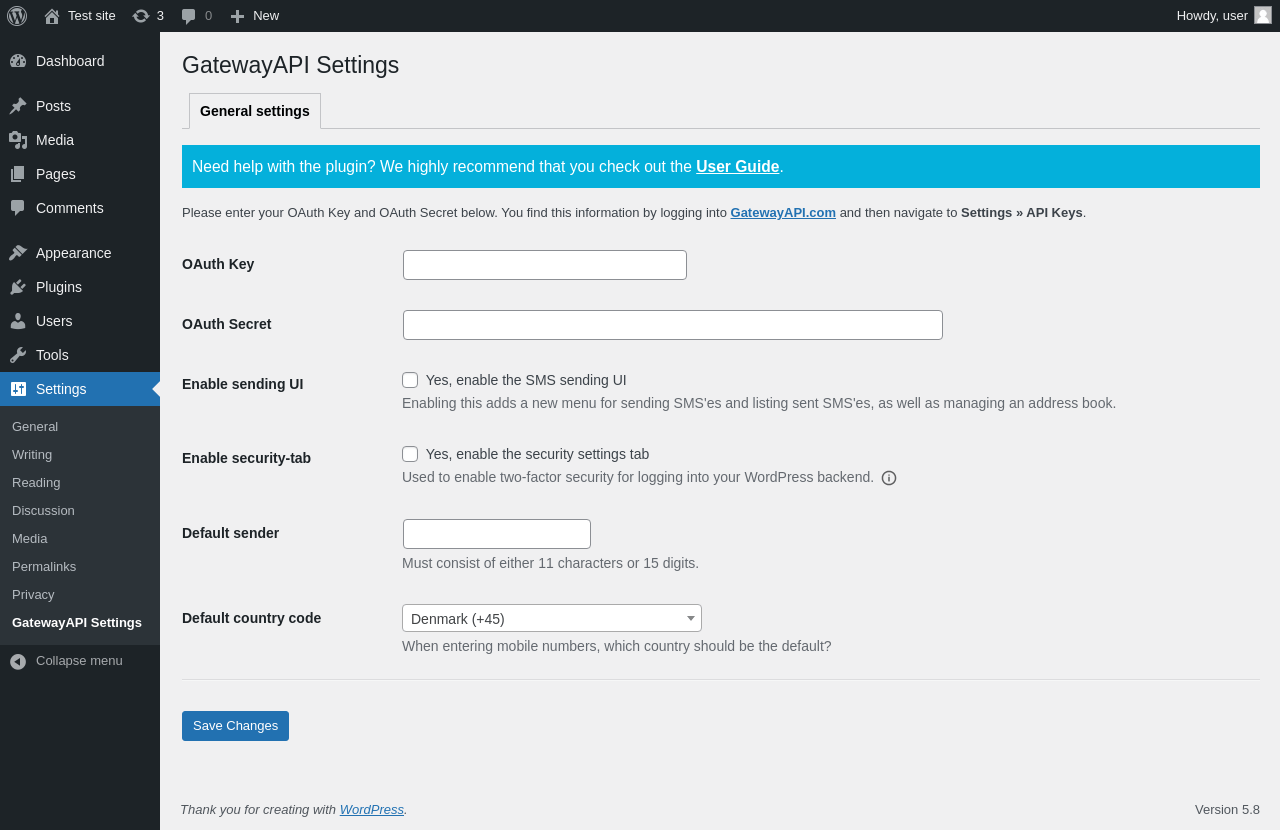Open the Writing settings submenu item

pyautogui.click(x=32, y=455)
